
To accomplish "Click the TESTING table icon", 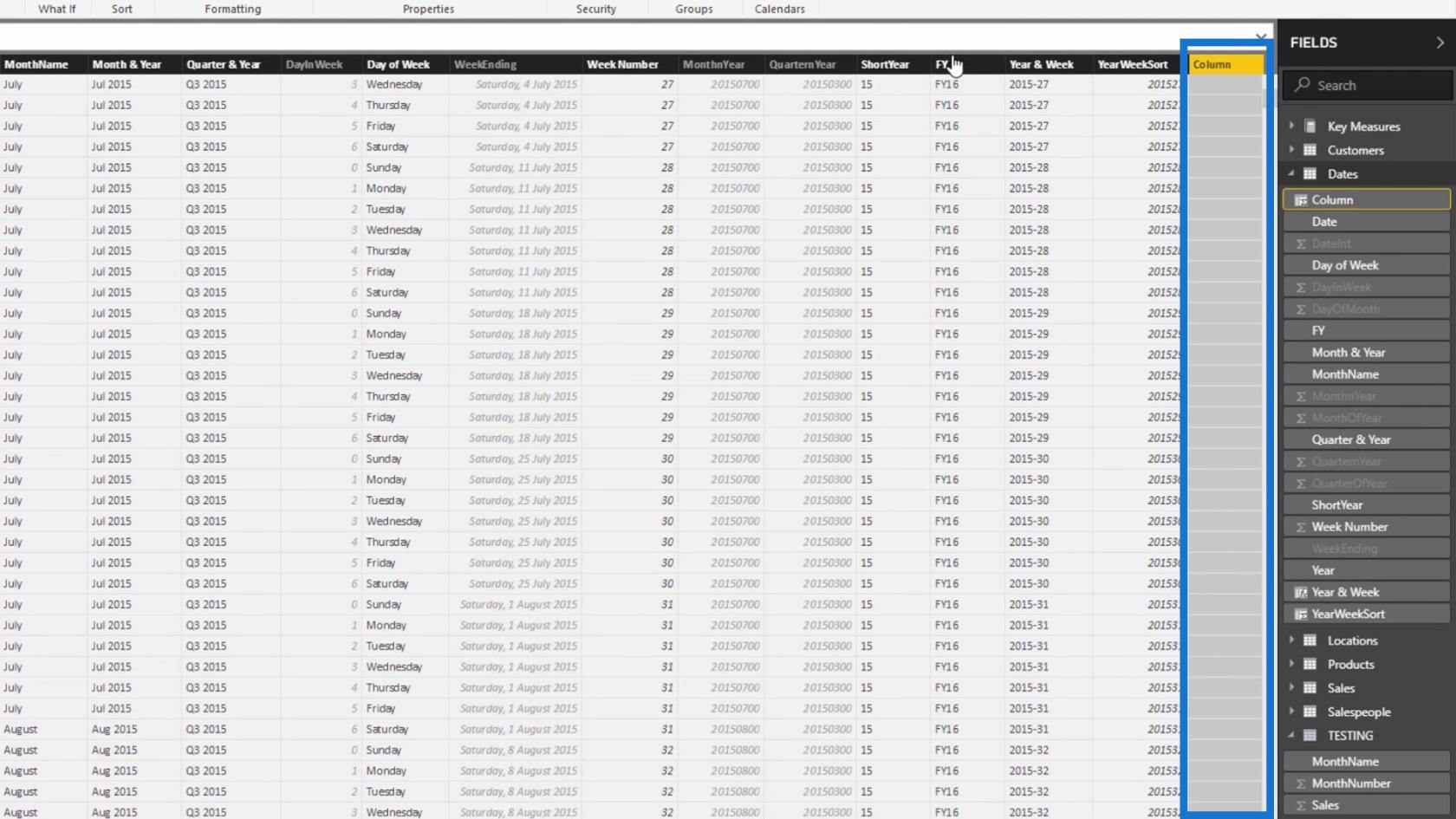I will [1310, 735].
